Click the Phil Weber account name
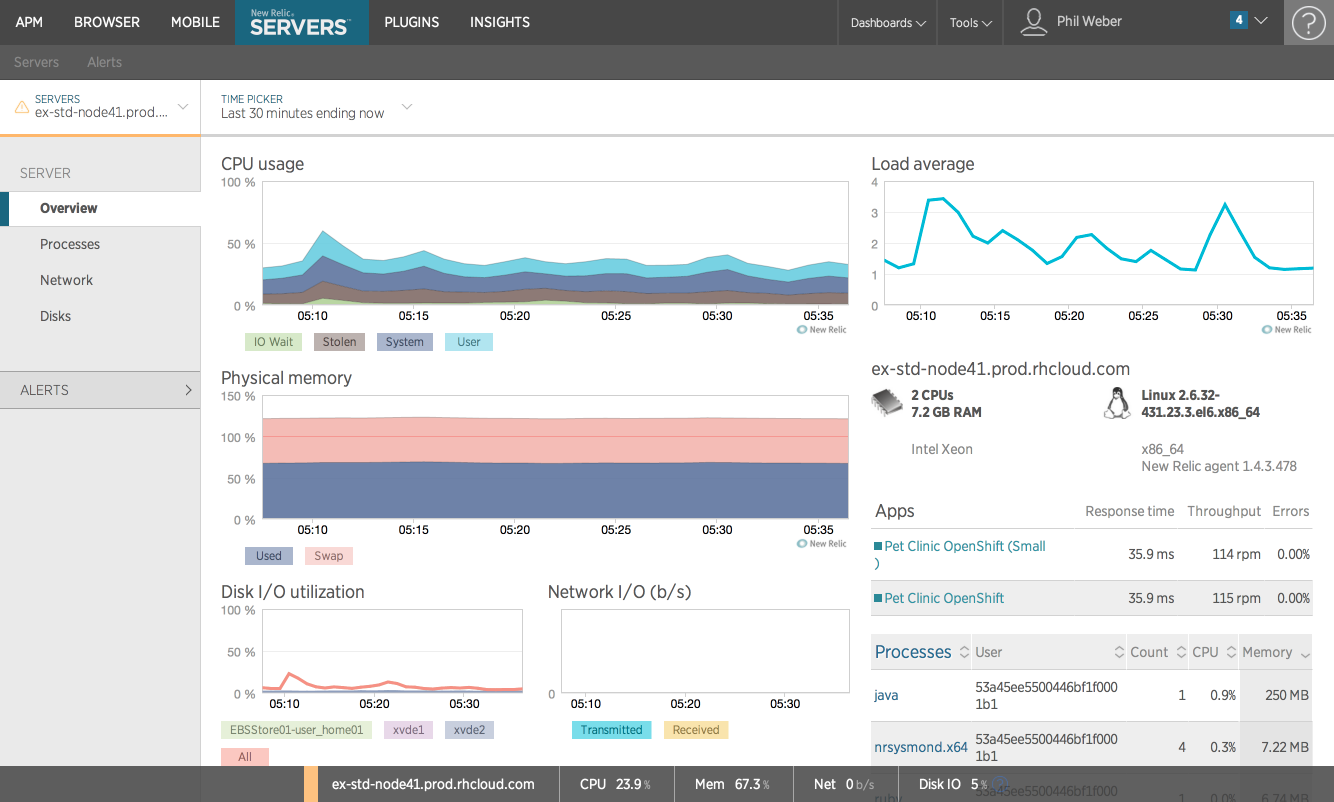1334x802 pixels. point(1089,21)
